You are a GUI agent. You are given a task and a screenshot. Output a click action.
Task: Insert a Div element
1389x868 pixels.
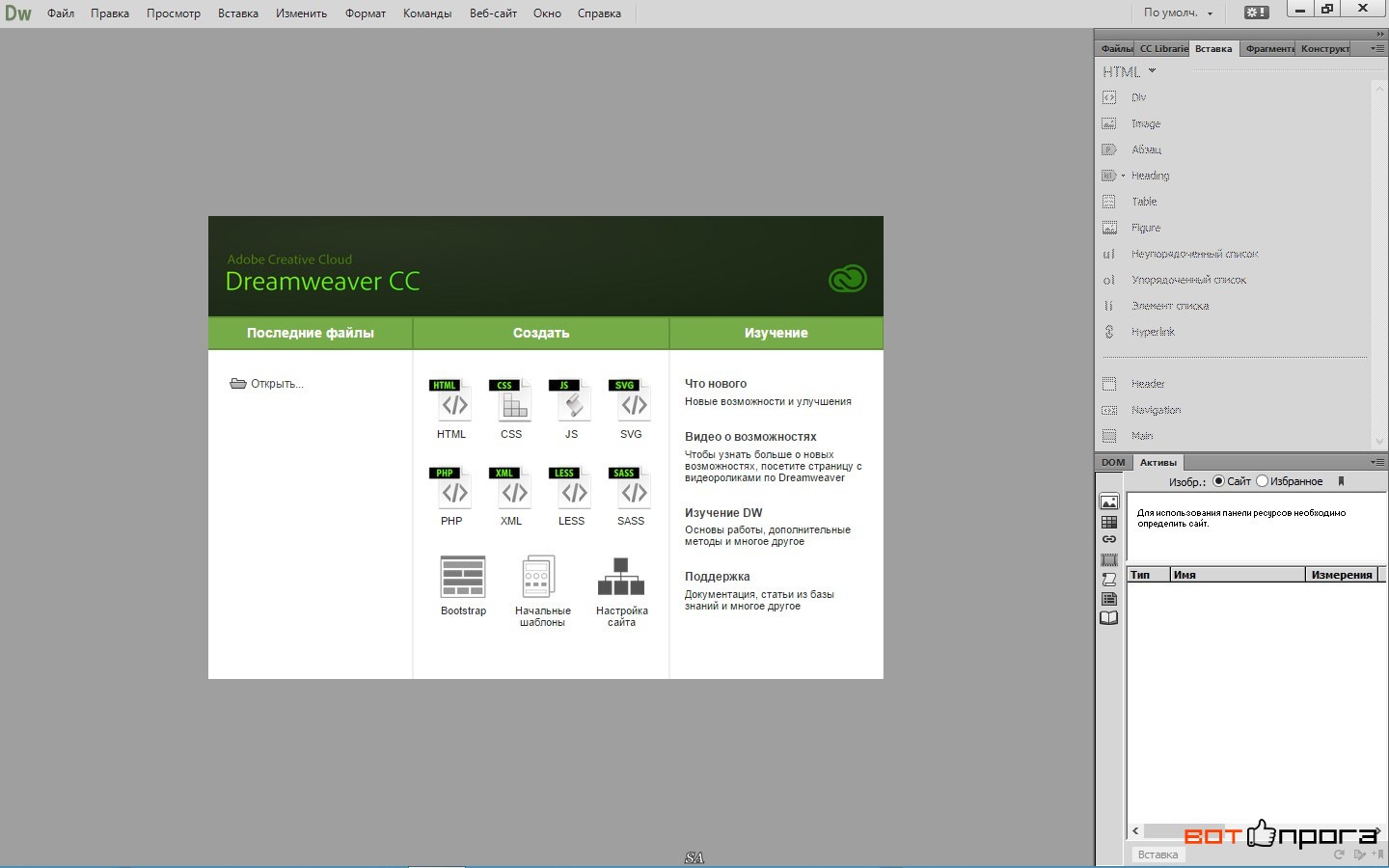(x=1125, y=97)
